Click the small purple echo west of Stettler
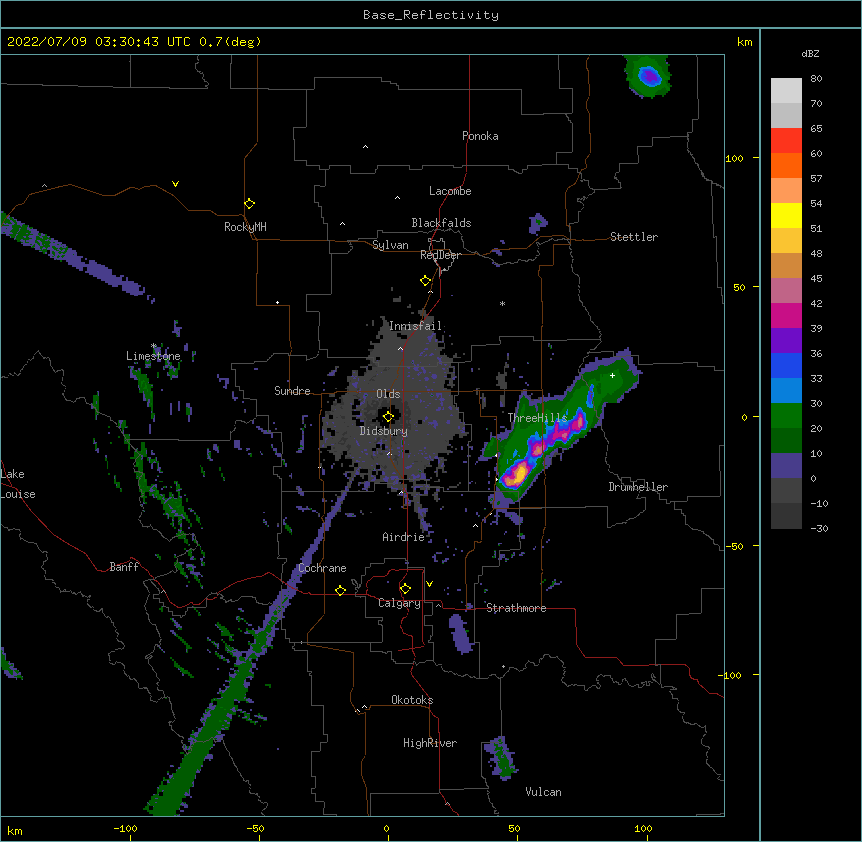Image resolution: width=862 pixels, height=842 pixels. pos(538,223)
